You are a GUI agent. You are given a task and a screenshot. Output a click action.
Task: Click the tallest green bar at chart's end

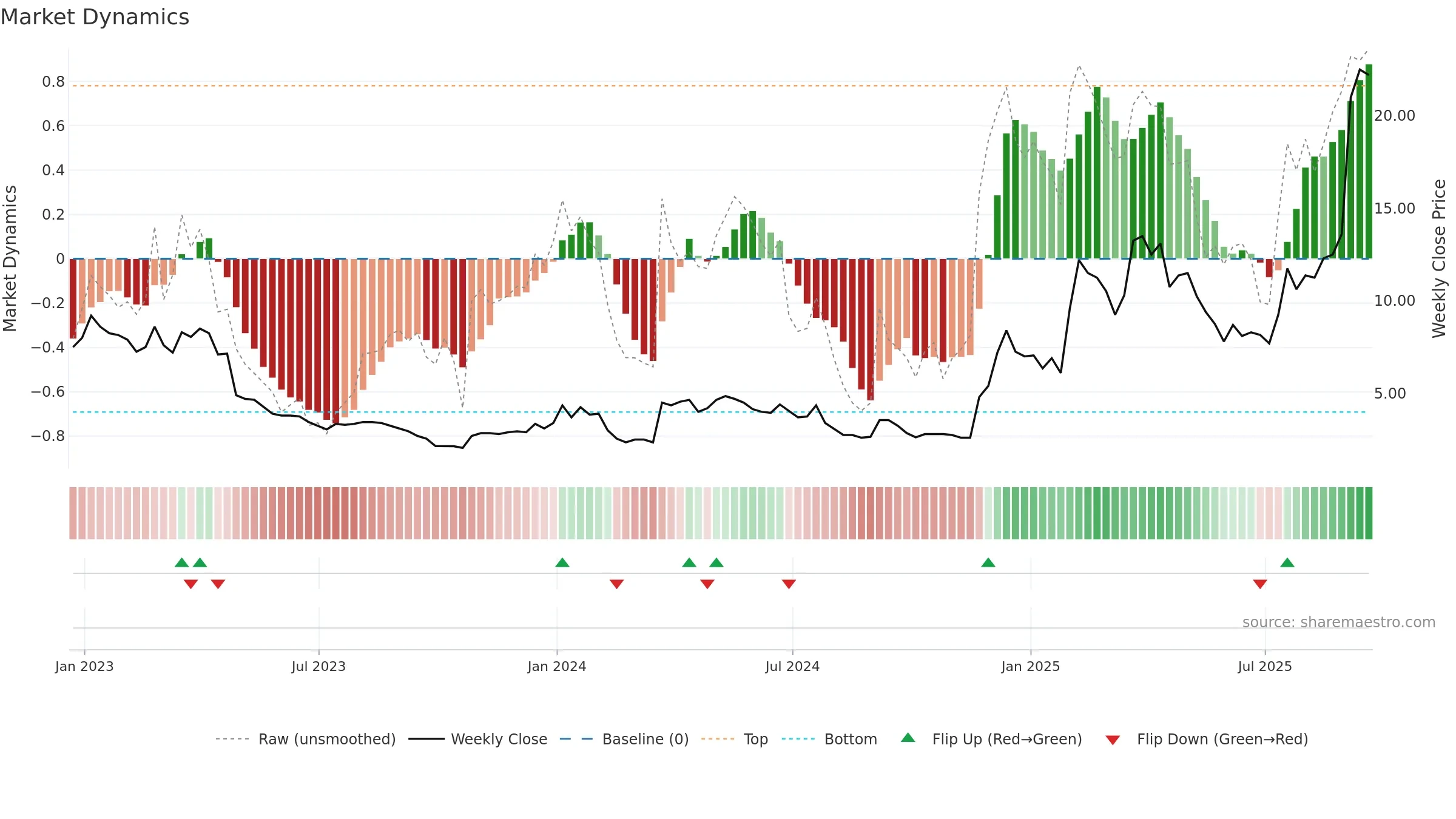coord(1369,161)
